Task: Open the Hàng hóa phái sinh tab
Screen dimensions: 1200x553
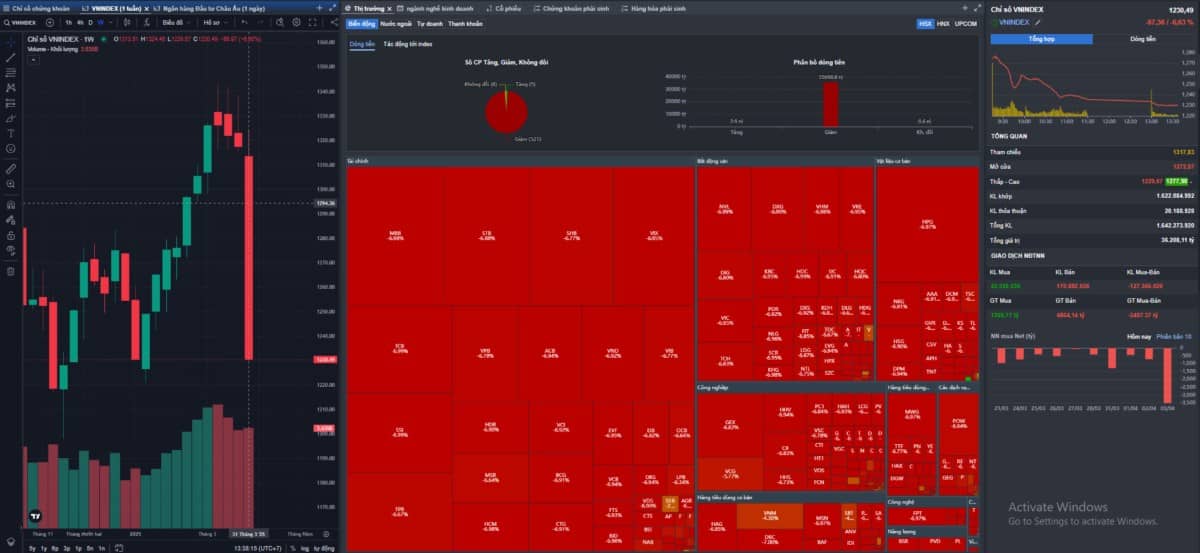Action: (655, 8)
